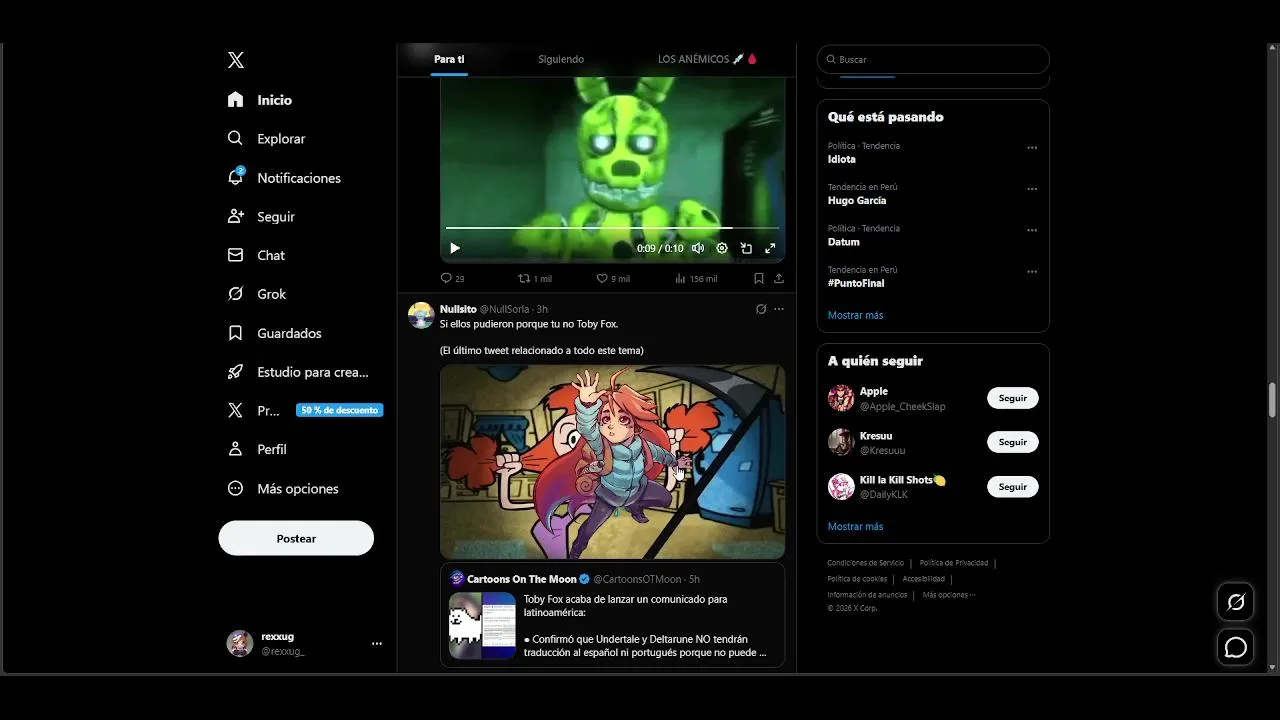Open video settings gear

click(722, 248)
